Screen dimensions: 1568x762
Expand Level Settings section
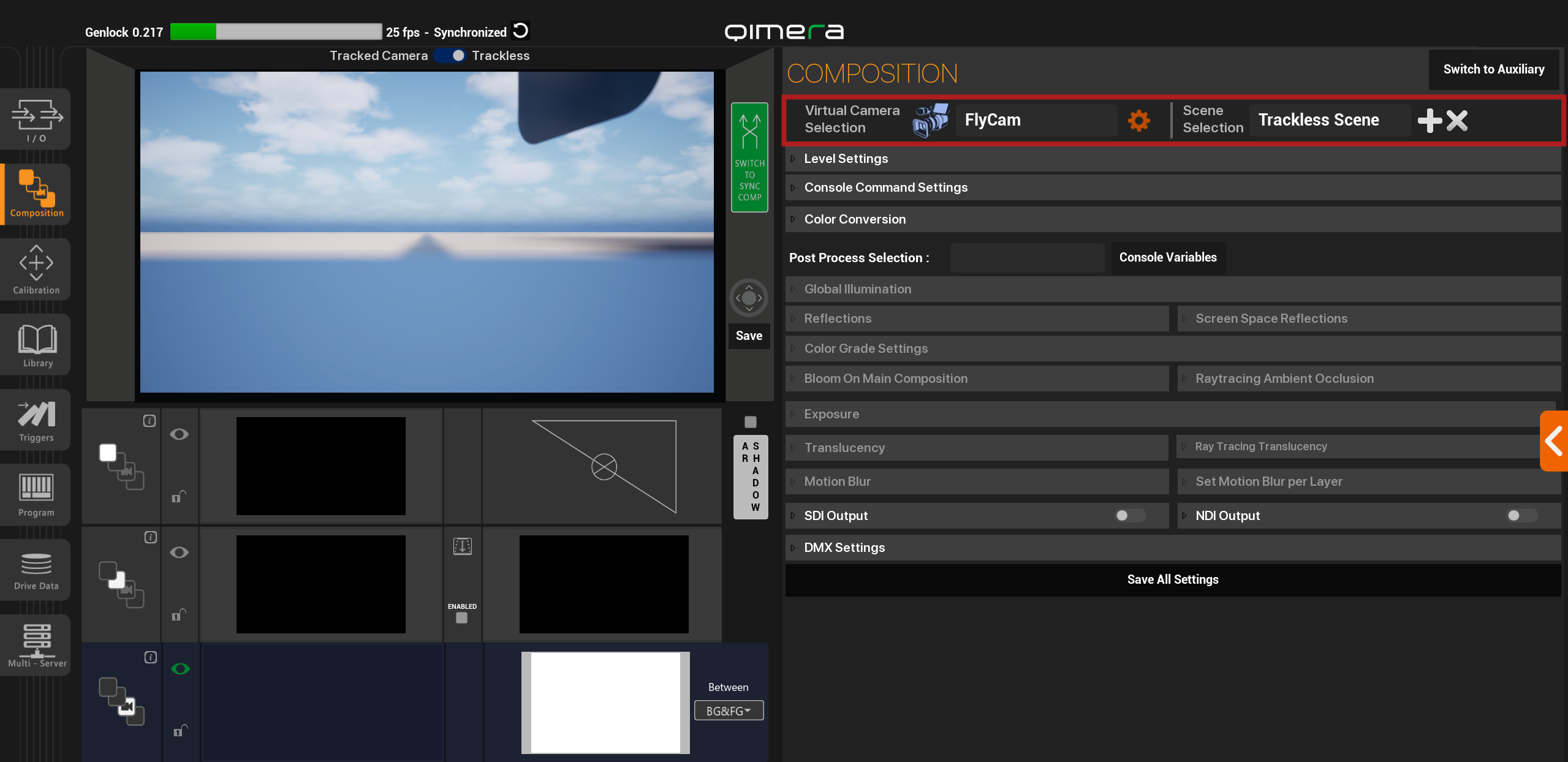[x=846, y=159]
